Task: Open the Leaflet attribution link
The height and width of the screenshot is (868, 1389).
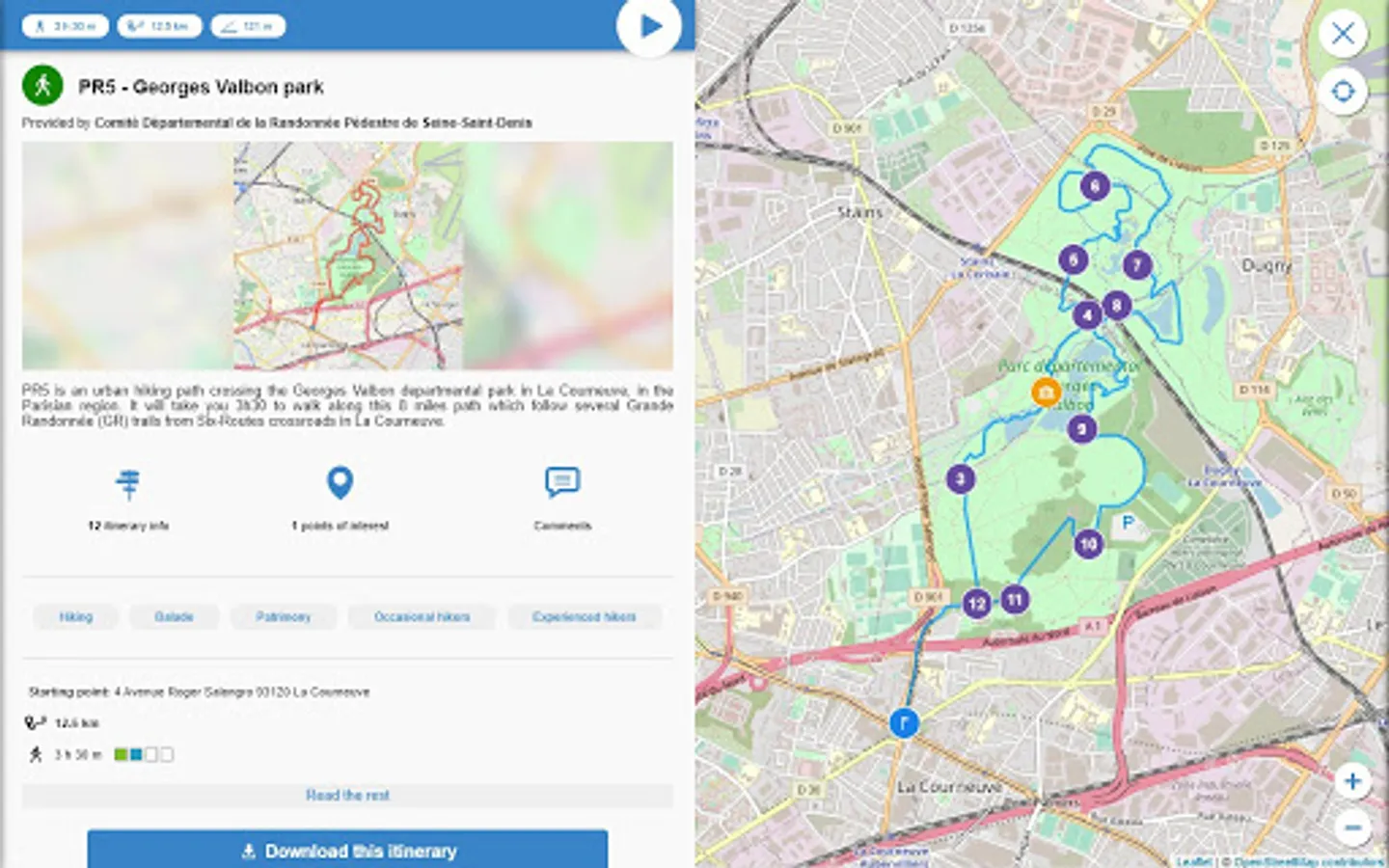Action: 1194,861
